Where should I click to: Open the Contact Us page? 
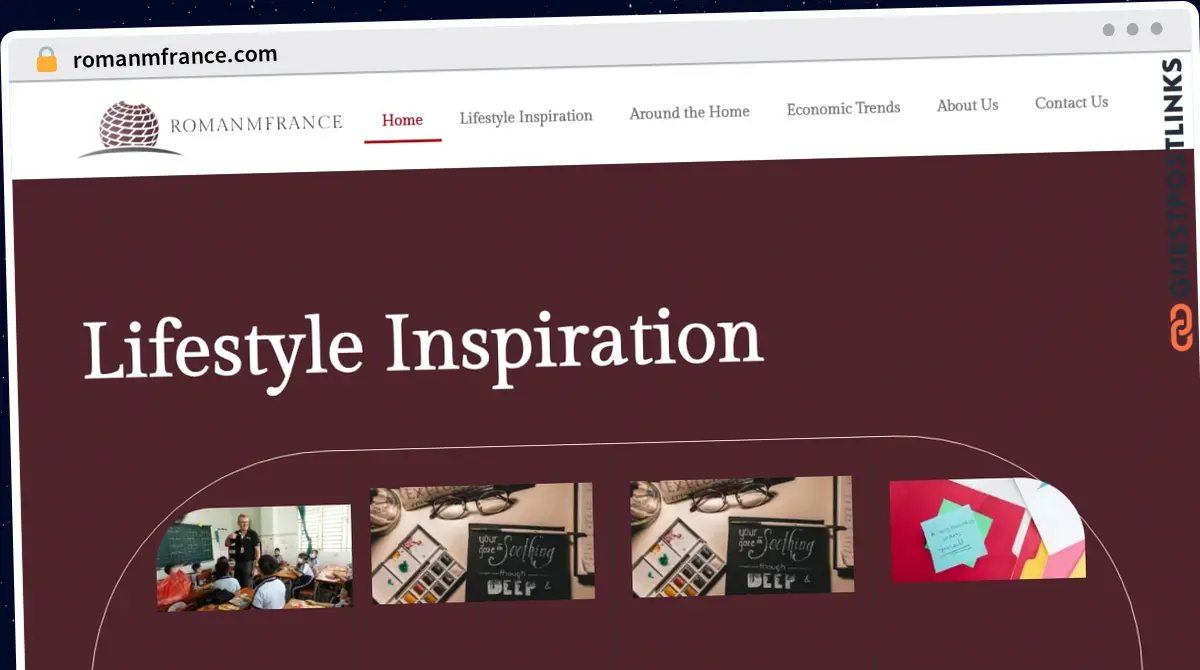click(x=1071, y=102)
